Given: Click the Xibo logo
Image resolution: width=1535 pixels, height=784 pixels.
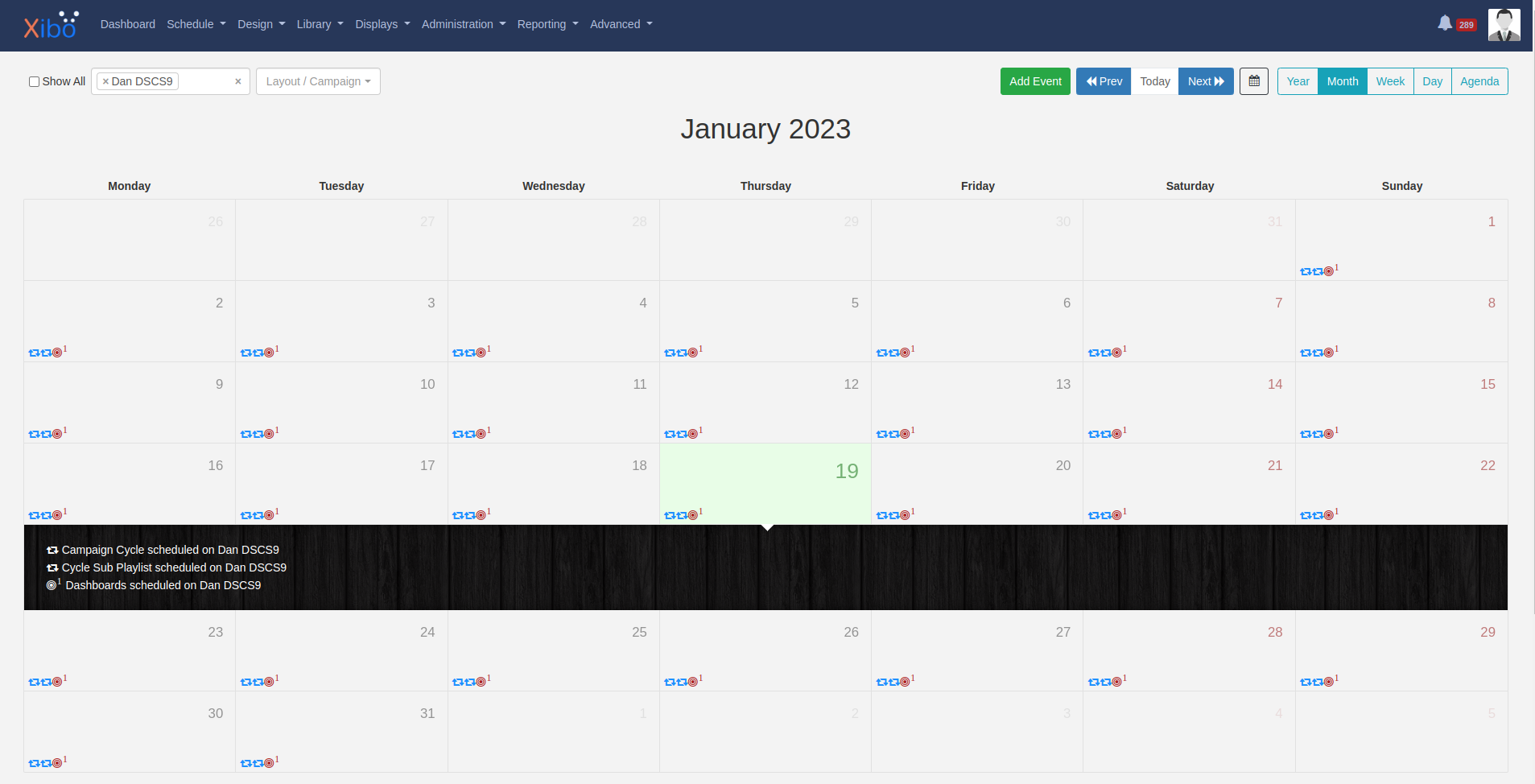Looking at the screenshot, I should [48, 25].
